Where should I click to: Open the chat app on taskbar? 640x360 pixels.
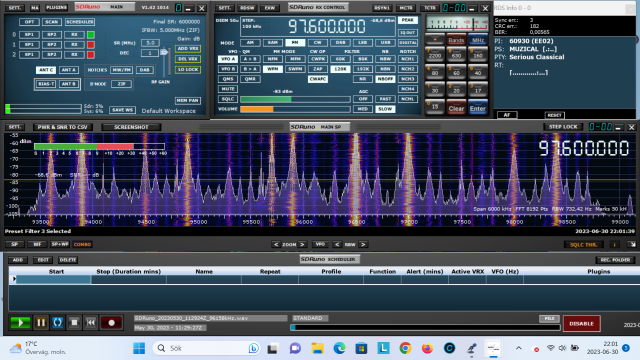click(295, 348)
